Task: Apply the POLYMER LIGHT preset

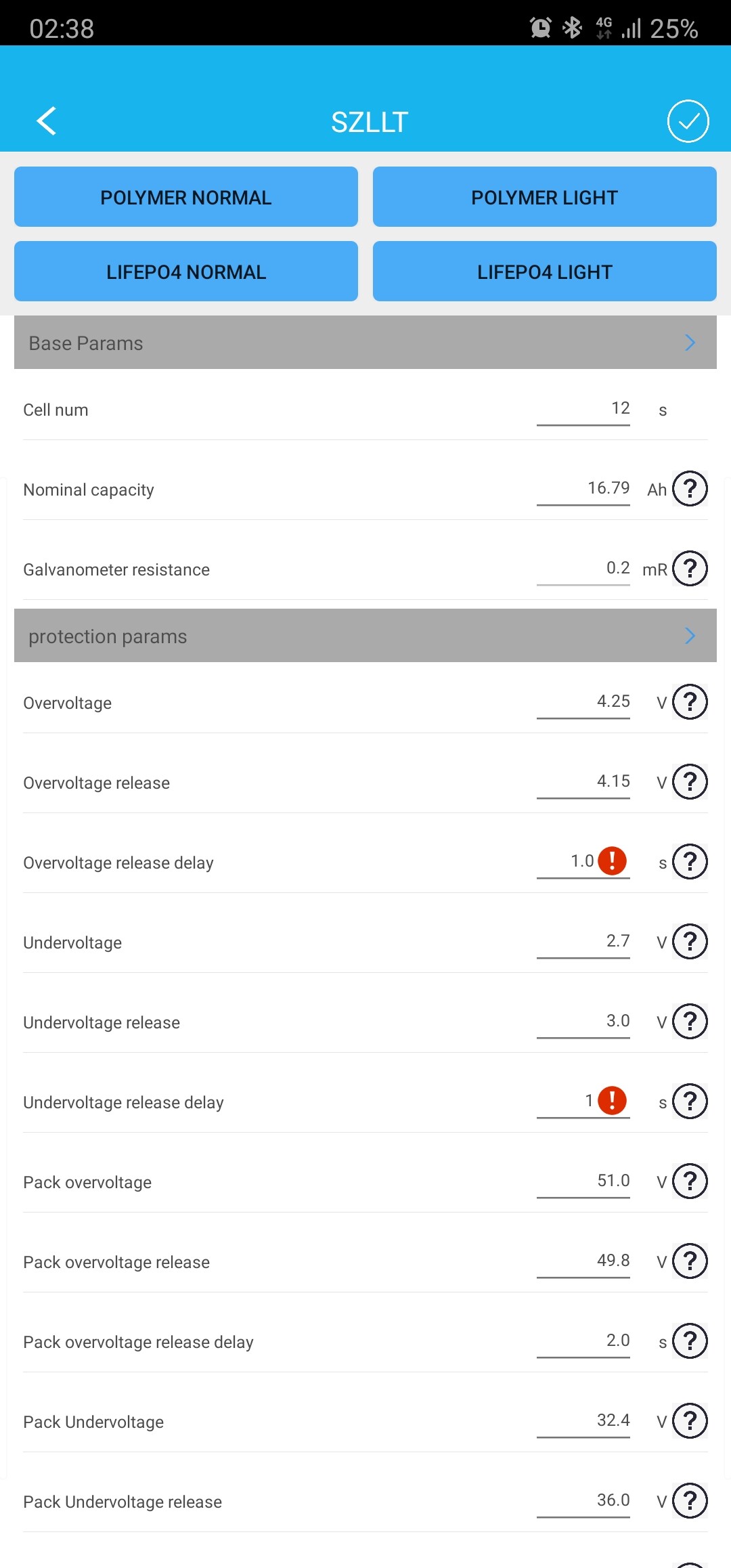Action: click(x=544, y=197)
